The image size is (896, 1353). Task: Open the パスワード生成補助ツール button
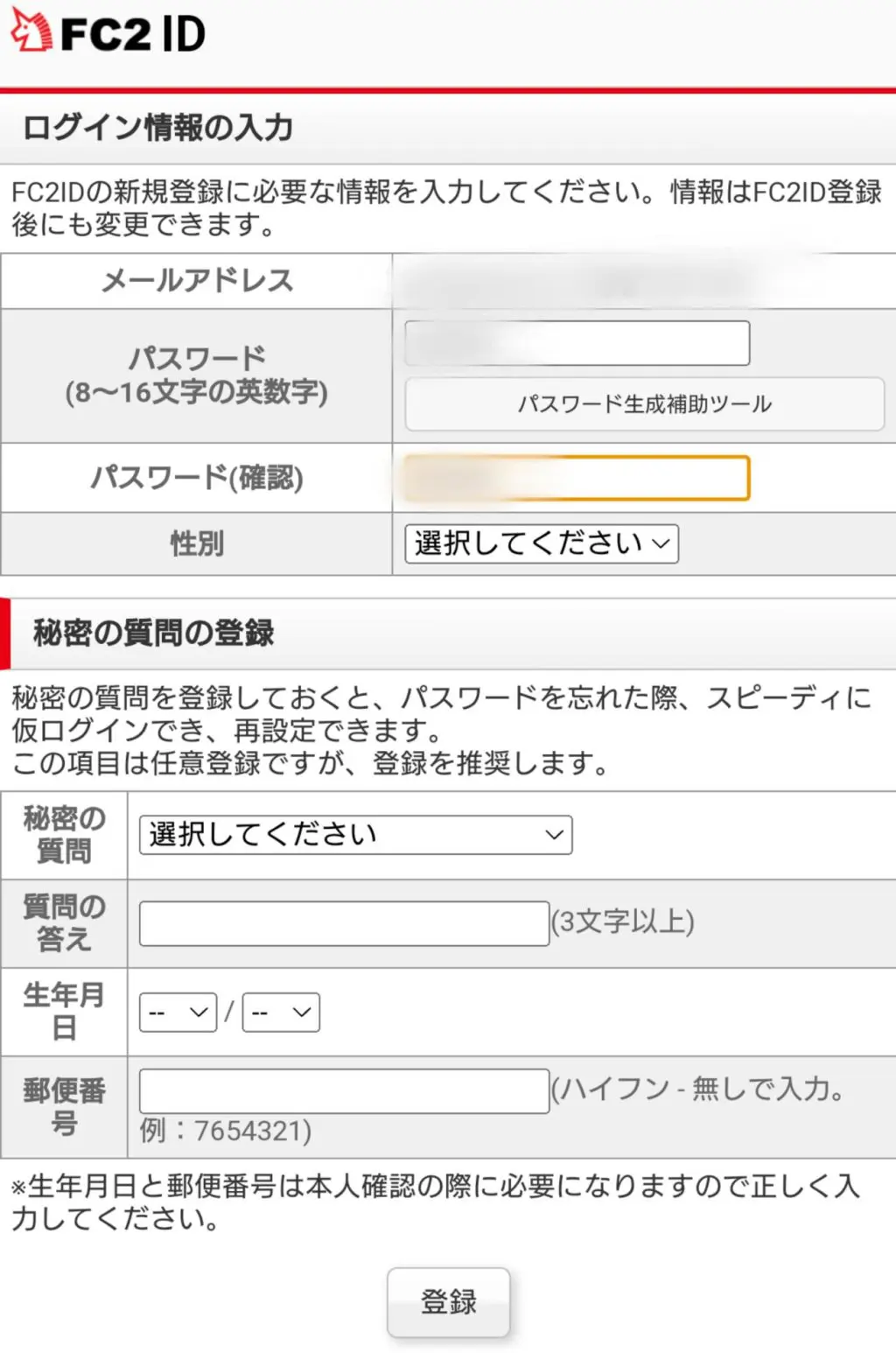pos(645,404)
